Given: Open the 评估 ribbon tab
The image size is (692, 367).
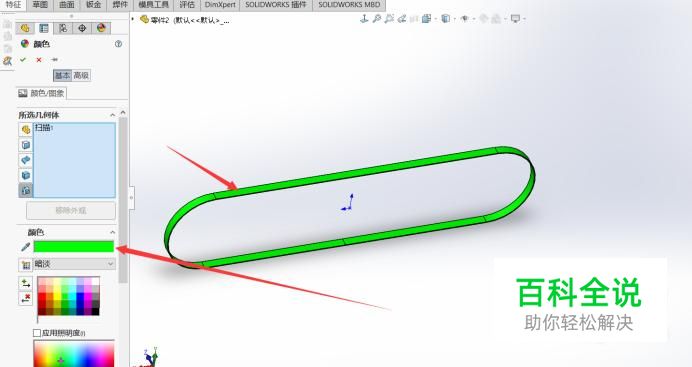Looking at the screenshot, I should point(188,5).
